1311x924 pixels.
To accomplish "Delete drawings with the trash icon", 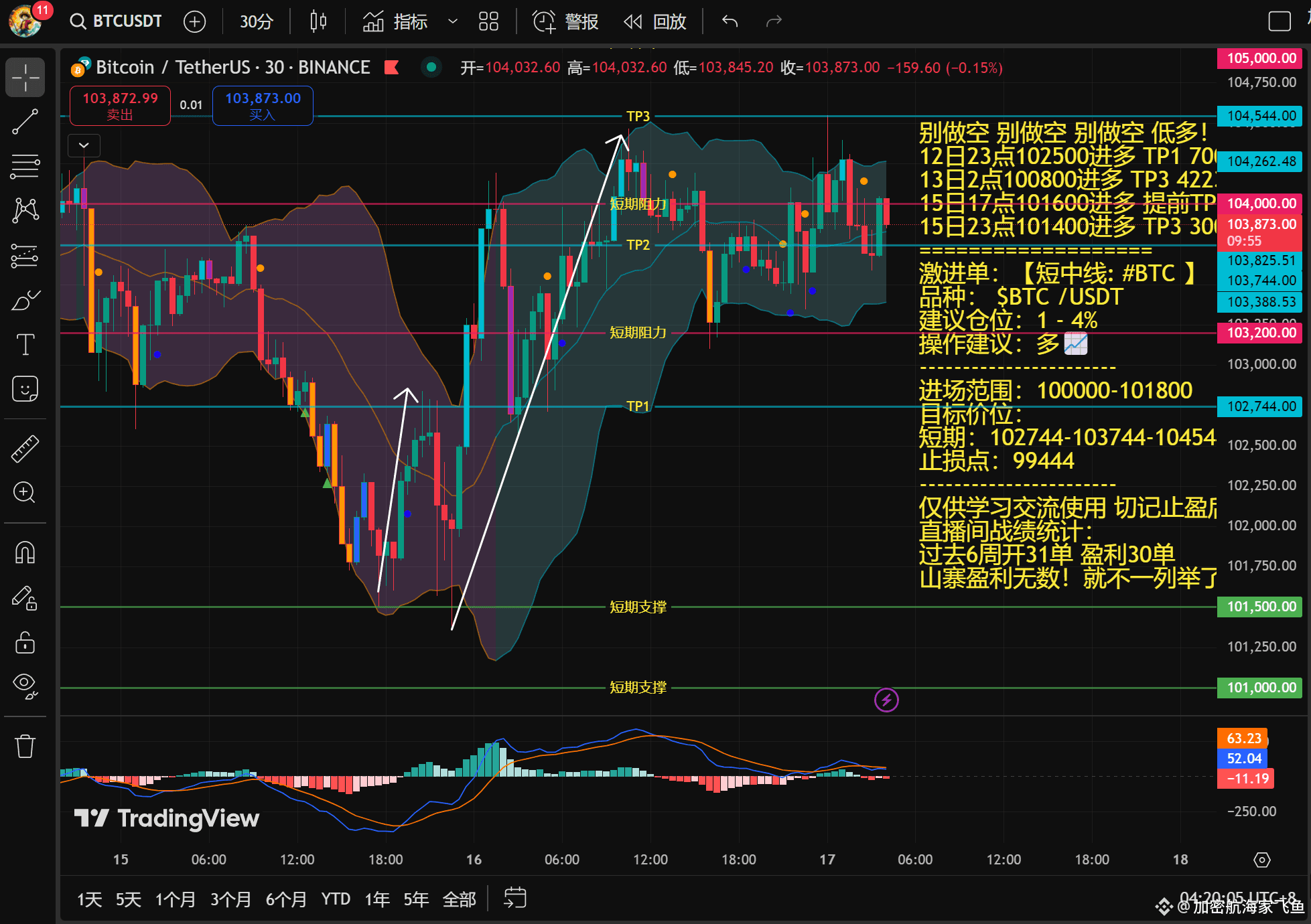I will pyautogui.click(x=25, y=746).
